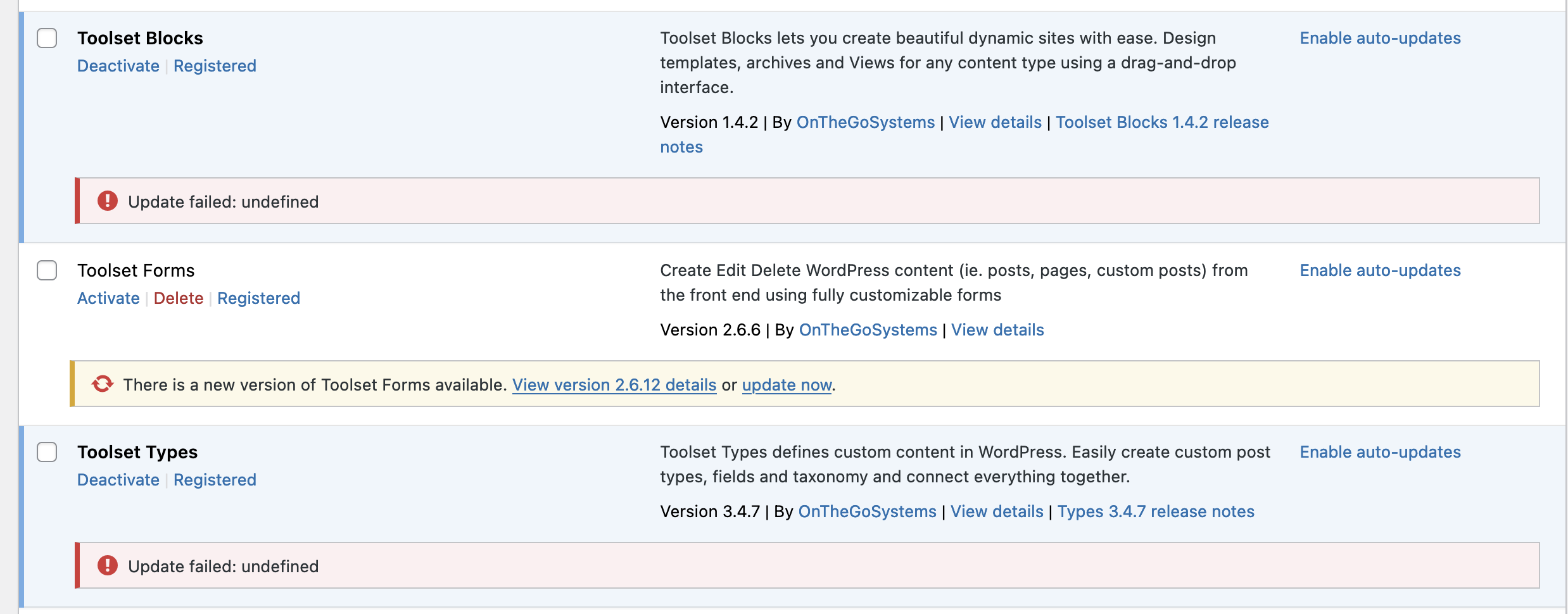
Task: Click the 'Version 1.4.2' text
Action: 709,122
